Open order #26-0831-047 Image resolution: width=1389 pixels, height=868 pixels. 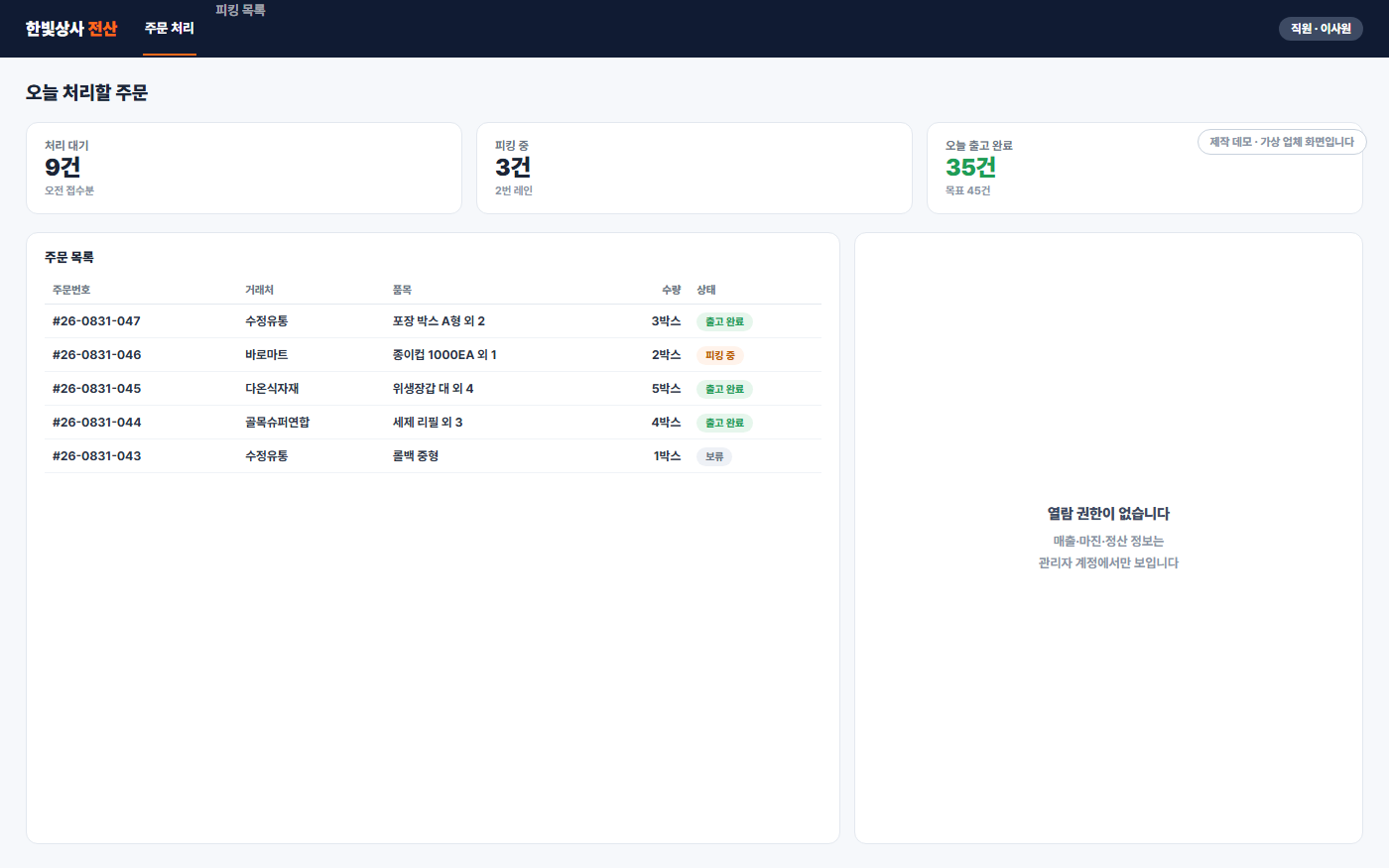pyautogui.click(x=433, y=321)
